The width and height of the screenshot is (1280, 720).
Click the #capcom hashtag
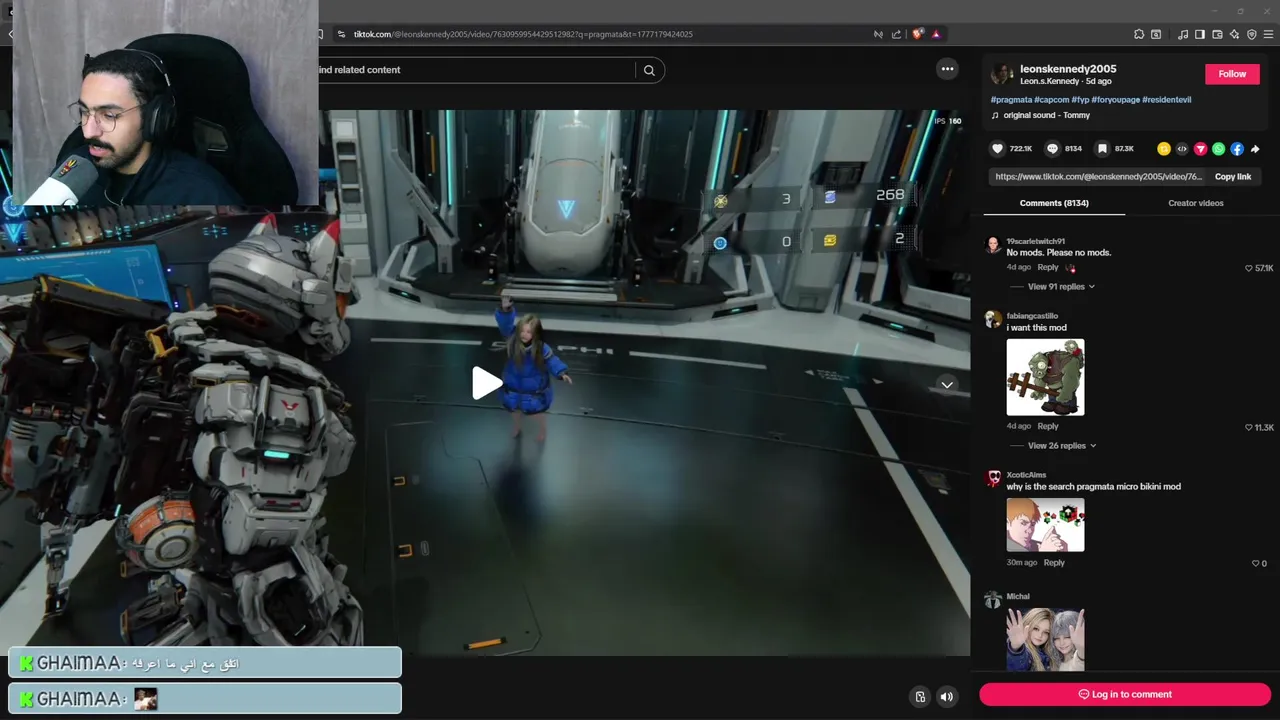1051,100
